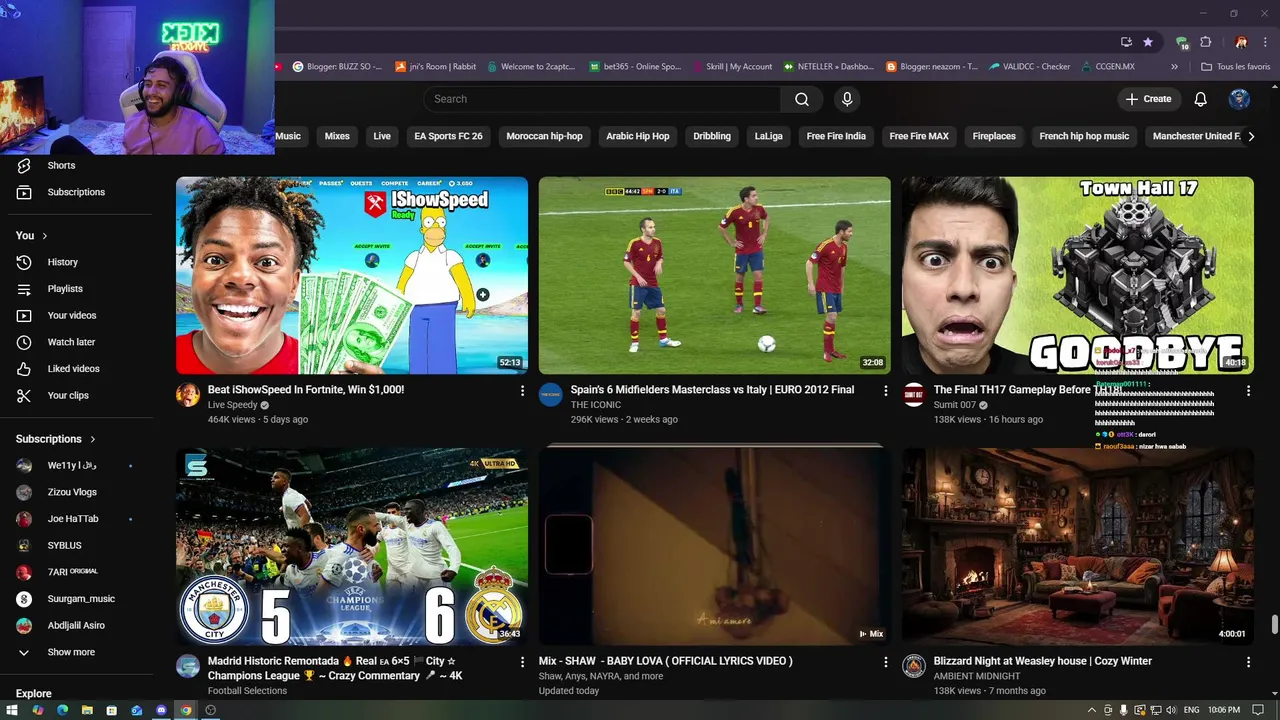Click the search magnifier button
The width and height of the screenshot is (1280, 720).
802,99
